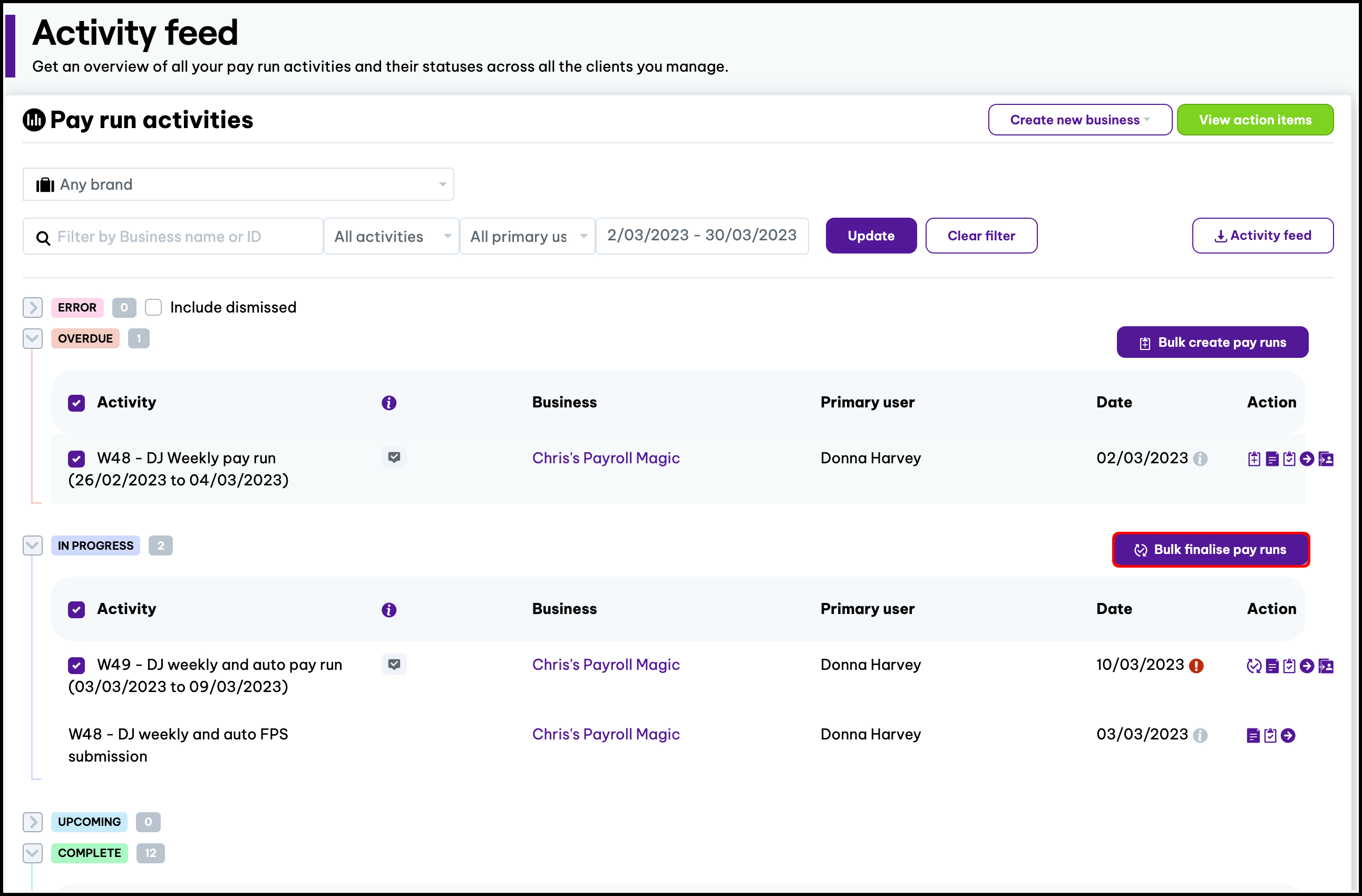Open Chris's Payroll Magic link in W49 row
This screenshot has height=896, width=1362.
click(606, 665)
